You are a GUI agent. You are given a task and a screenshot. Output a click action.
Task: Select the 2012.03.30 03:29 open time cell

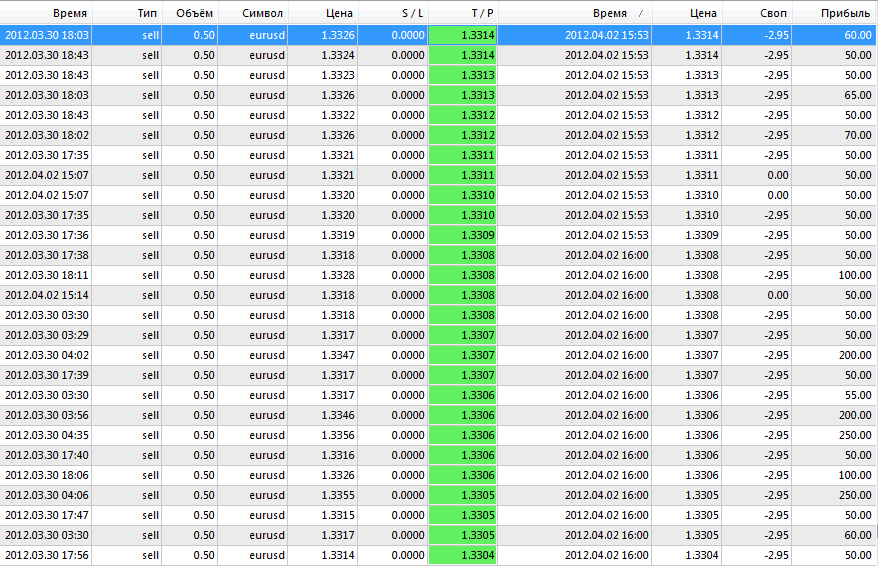click(x=46, y=335)
